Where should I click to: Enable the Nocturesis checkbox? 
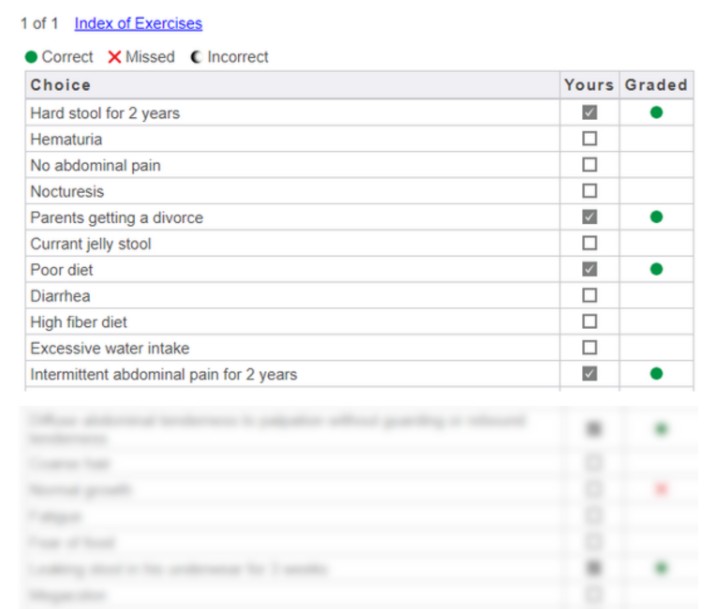[x=590, y=191]
